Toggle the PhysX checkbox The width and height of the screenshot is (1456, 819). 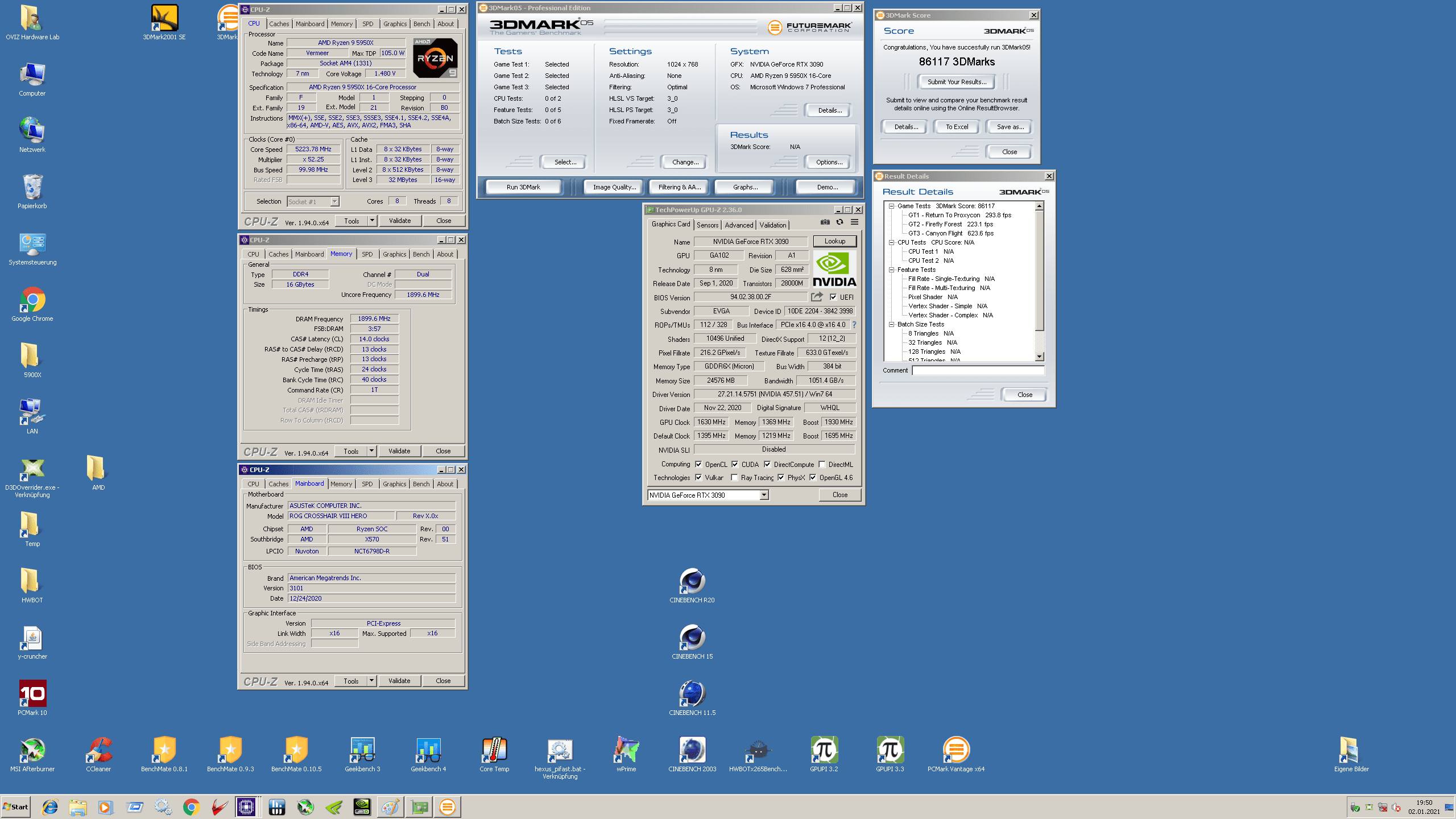[x=781, y=477]
